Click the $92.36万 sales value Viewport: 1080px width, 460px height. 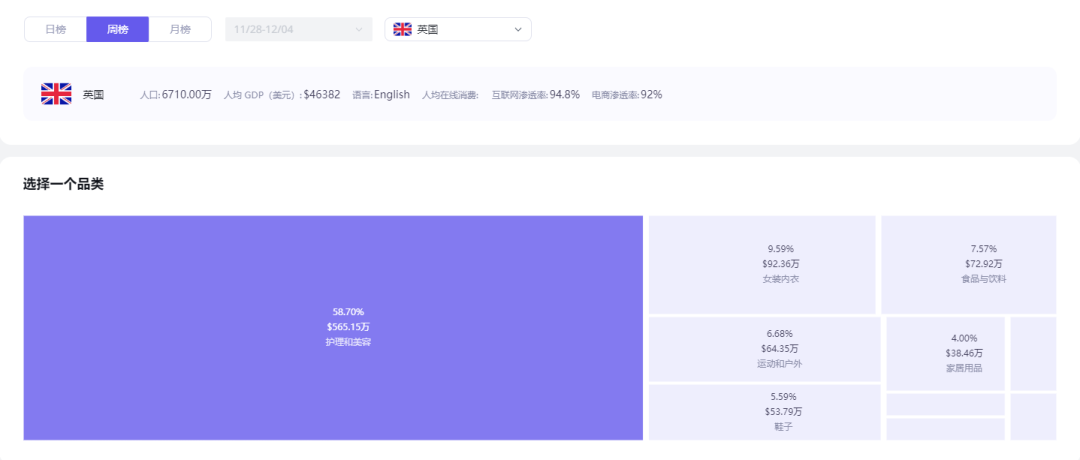coord(781,264)
